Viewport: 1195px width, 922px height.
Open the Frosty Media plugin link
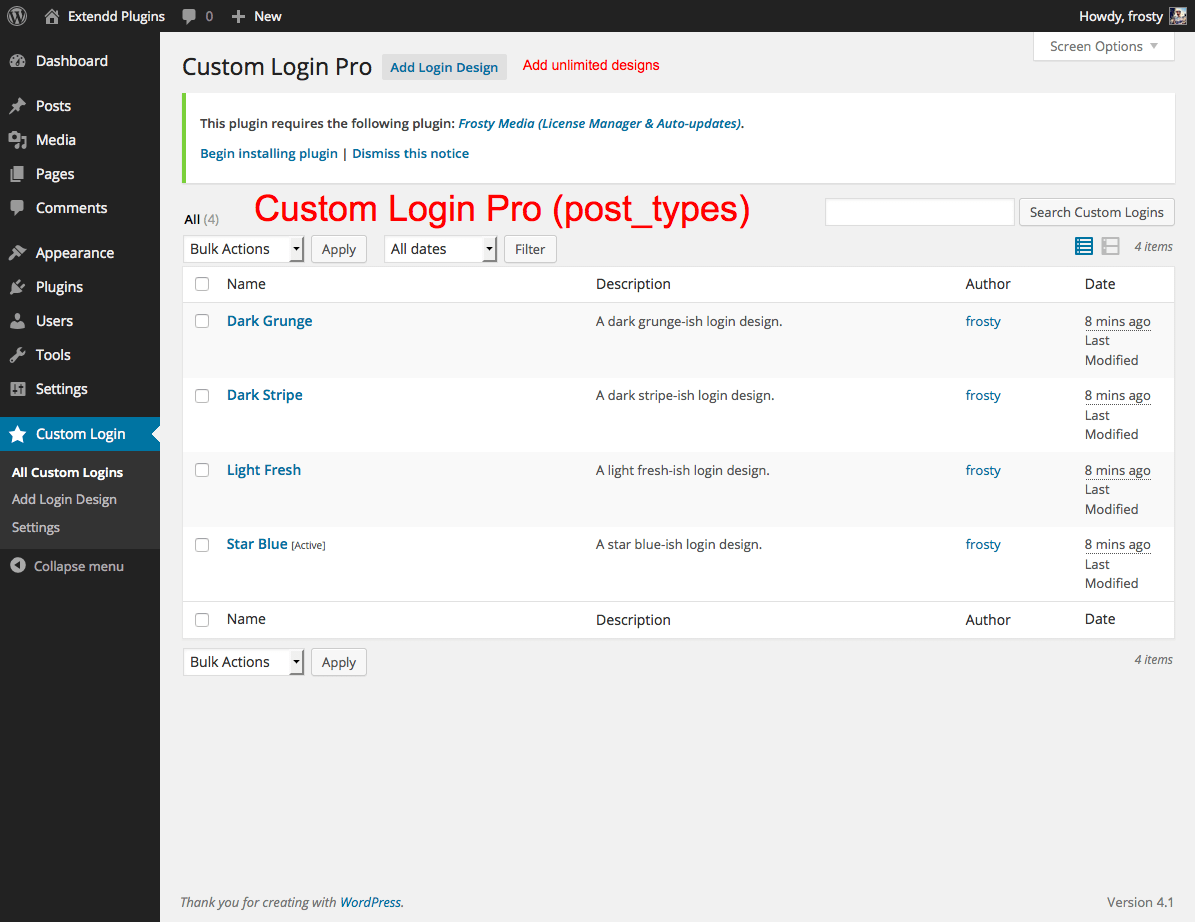(x=600, y=123)
